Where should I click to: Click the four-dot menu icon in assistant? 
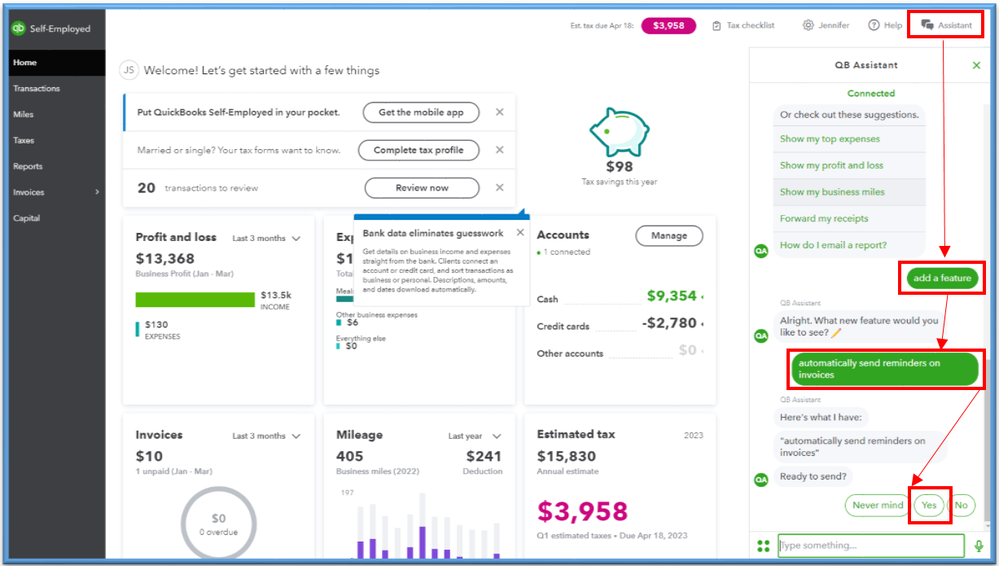(x=763, y=546)
